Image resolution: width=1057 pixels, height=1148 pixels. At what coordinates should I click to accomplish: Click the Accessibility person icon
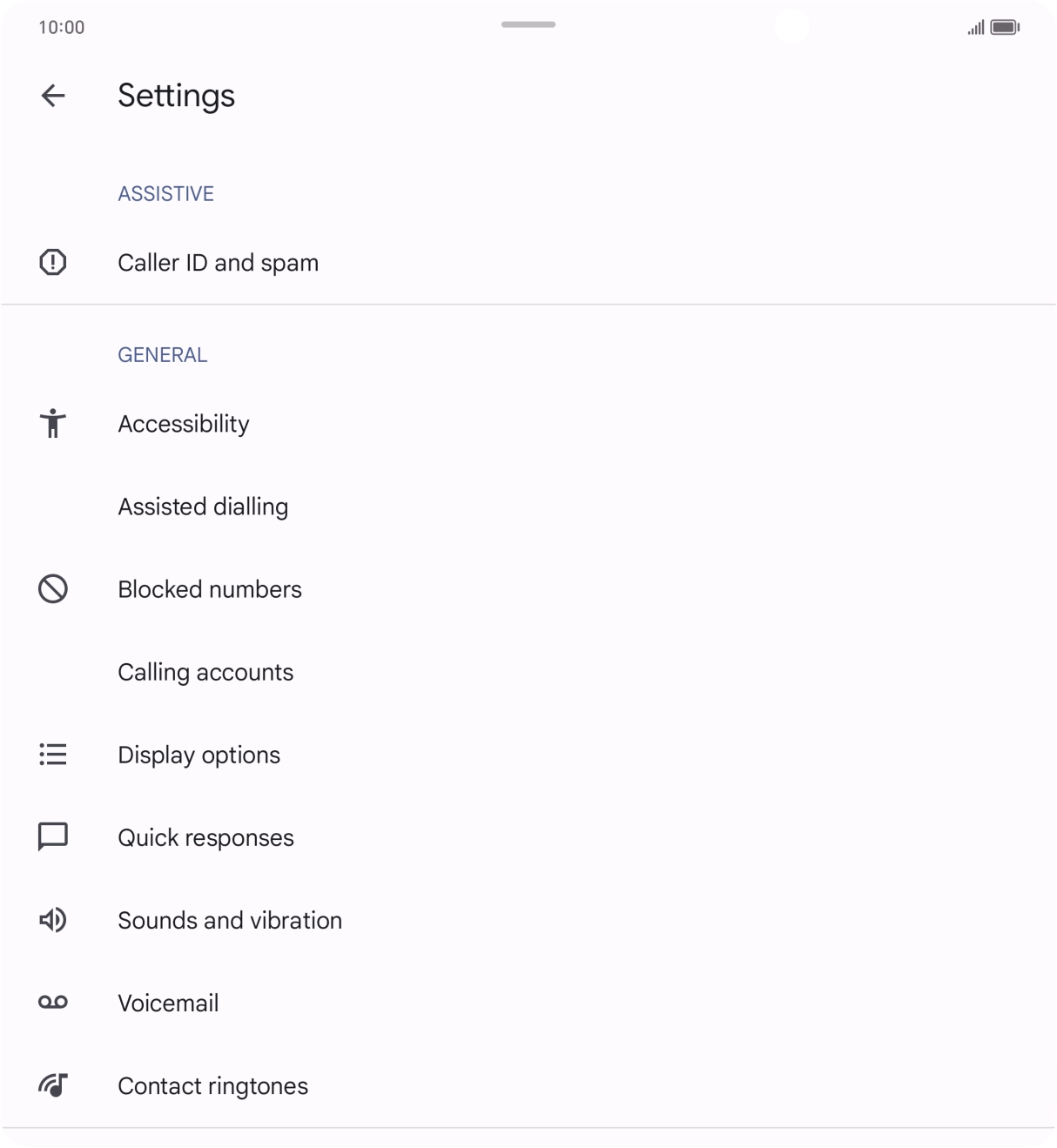click(x=53, y=423)
